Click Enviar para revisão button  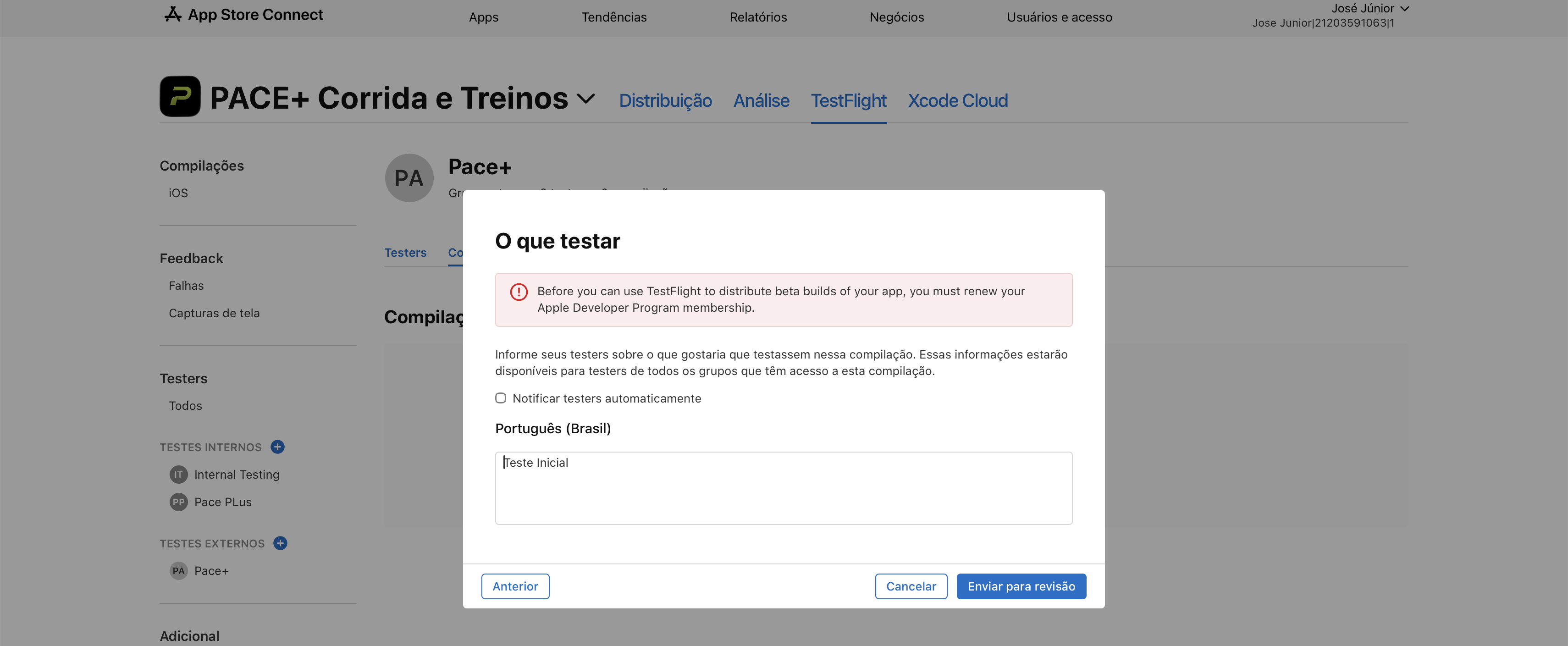coord(1021,586)
